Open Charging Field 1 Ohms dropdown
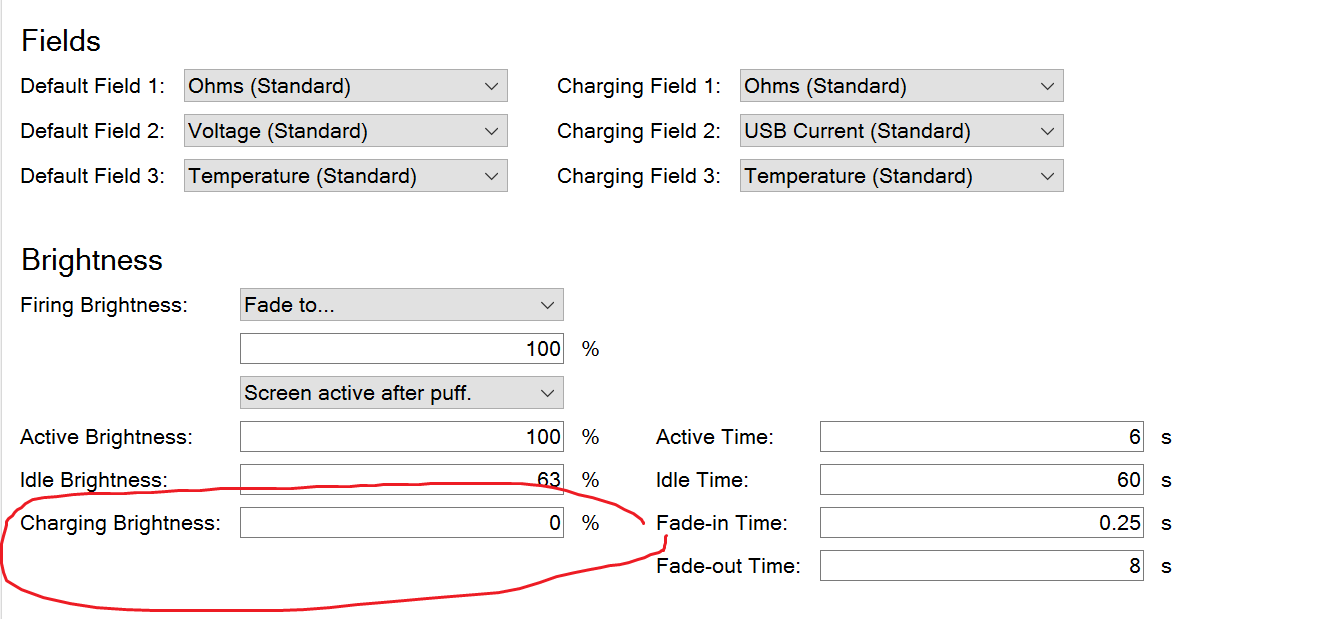The width and height of the screenshot is (1341, 619). click(901, 86)
